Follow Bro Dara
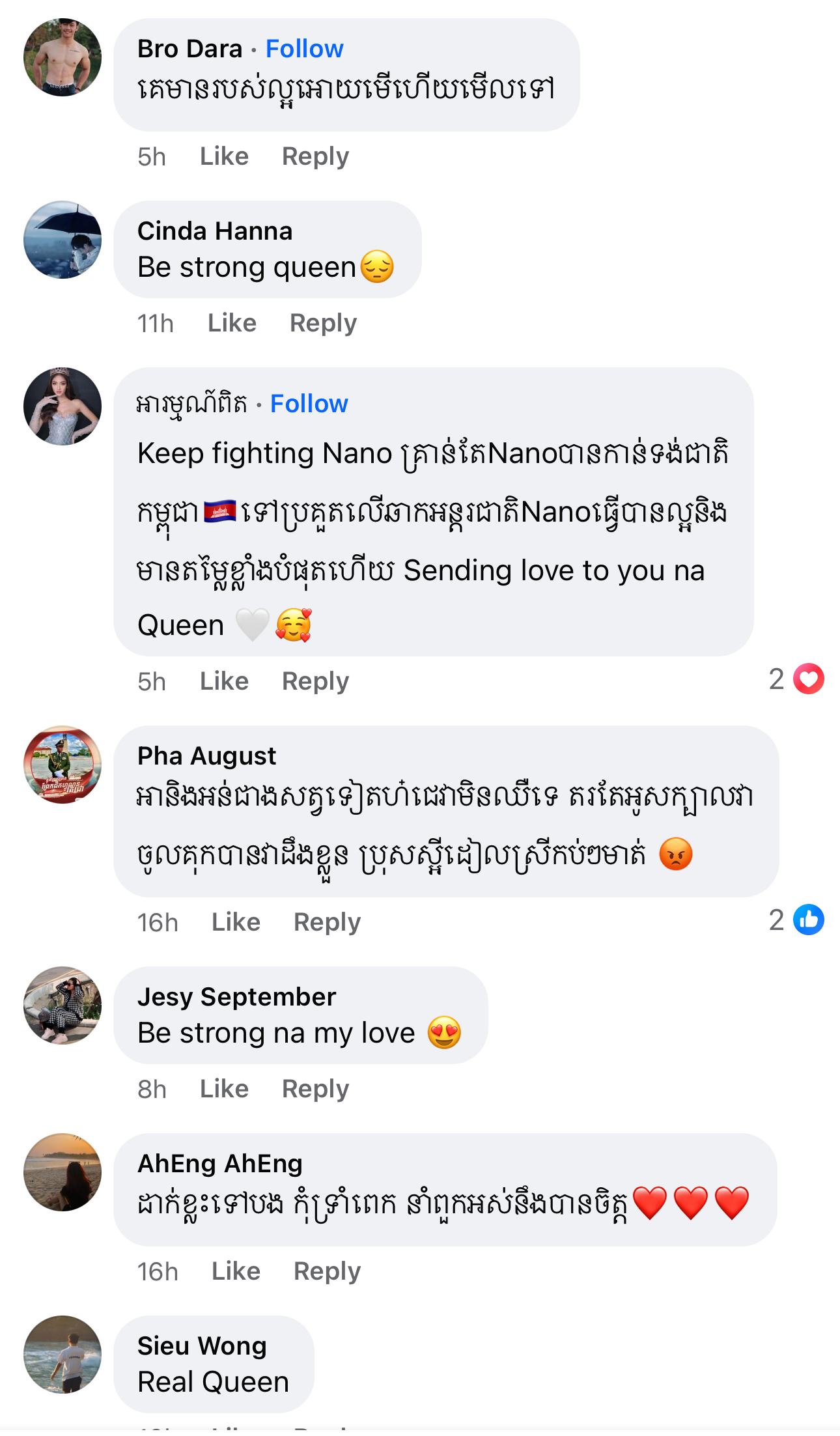 coord(304,49)
